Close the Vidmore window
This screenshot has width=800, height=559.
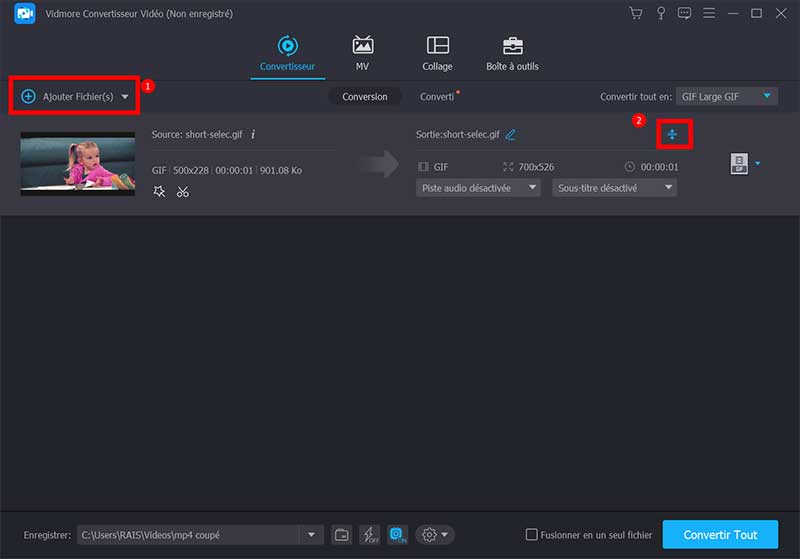coord(781,13)
